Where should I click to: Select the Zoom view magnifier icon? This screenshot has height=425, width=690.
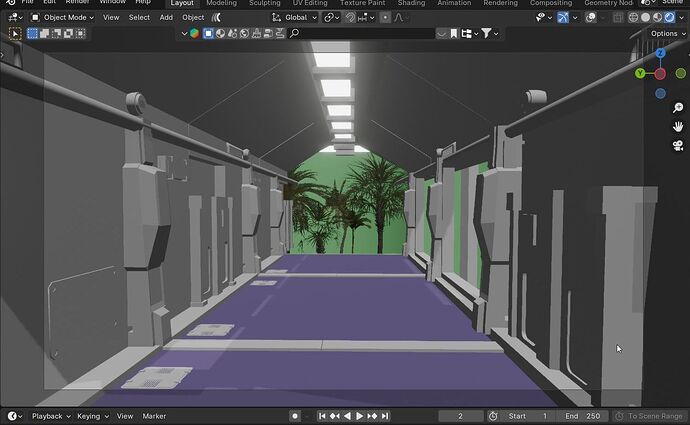[x=678, y=107]
